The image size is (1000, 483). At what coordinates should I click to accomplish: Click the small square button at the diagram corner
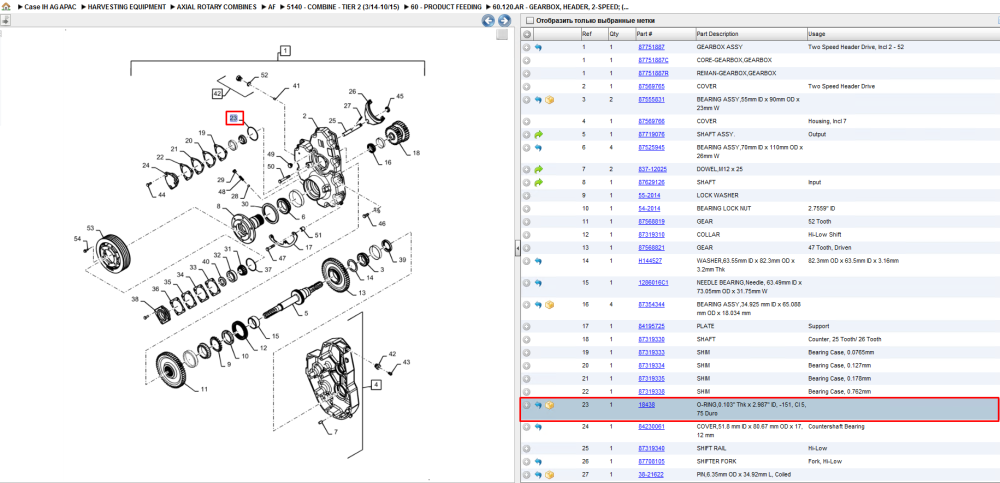coord(502,35)
